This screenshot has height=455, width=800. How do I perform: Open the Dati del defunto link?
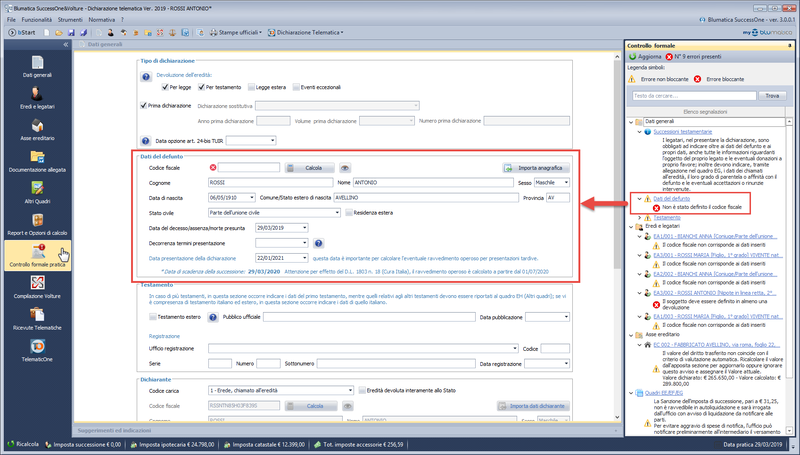pos(671,198)
